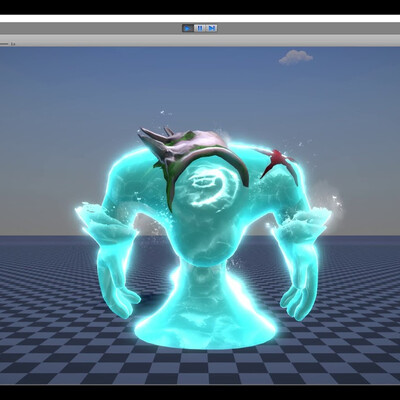Click the Game view control bar below the toolbar
400x400 pixels.
click(200, 41)
